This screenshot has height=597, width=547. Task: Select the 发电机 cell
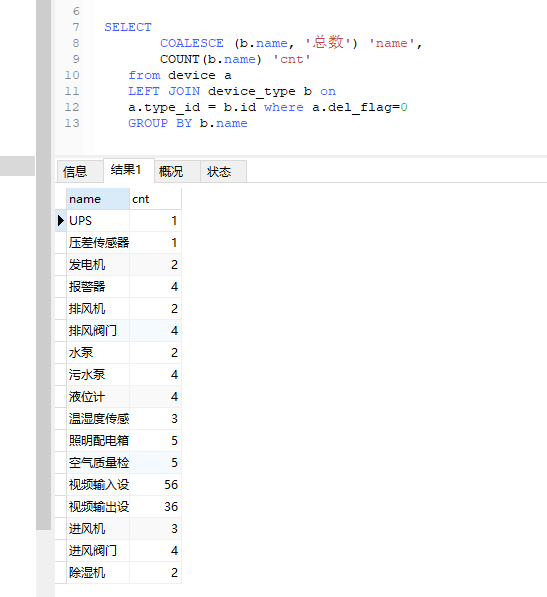[98, 265]
